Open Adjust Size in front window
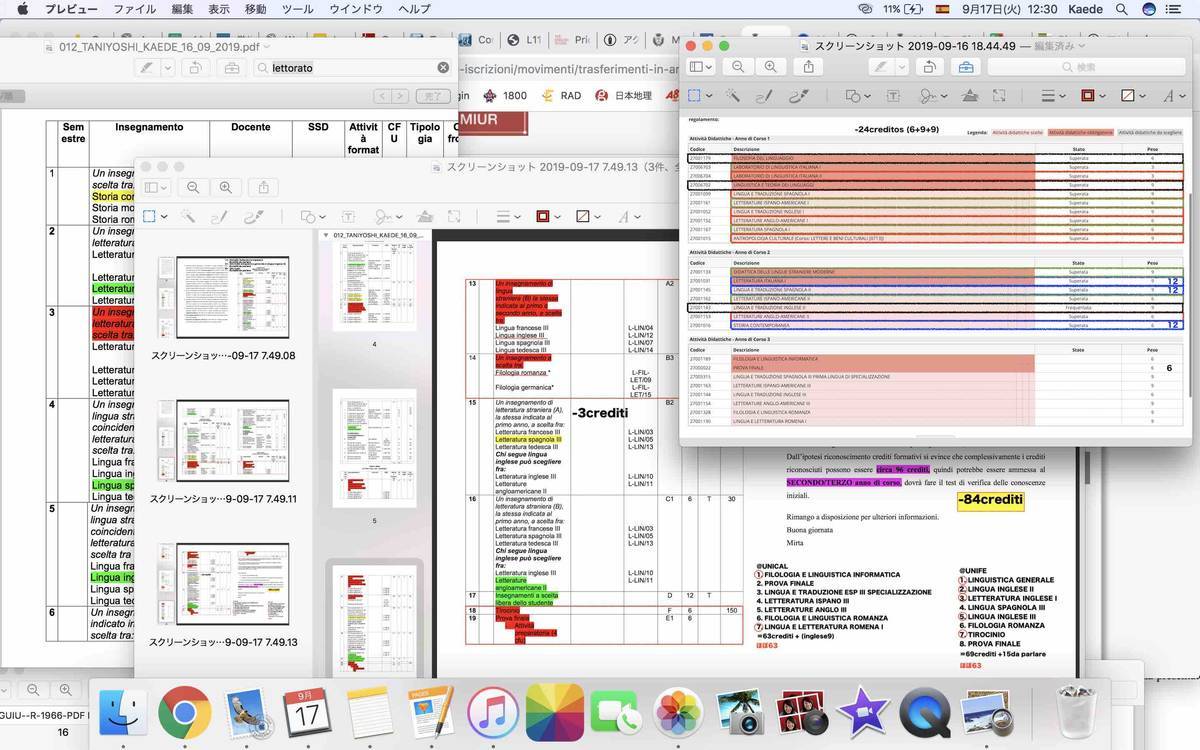Screen dimensions: 1200x750 [x=1000, y=96]
